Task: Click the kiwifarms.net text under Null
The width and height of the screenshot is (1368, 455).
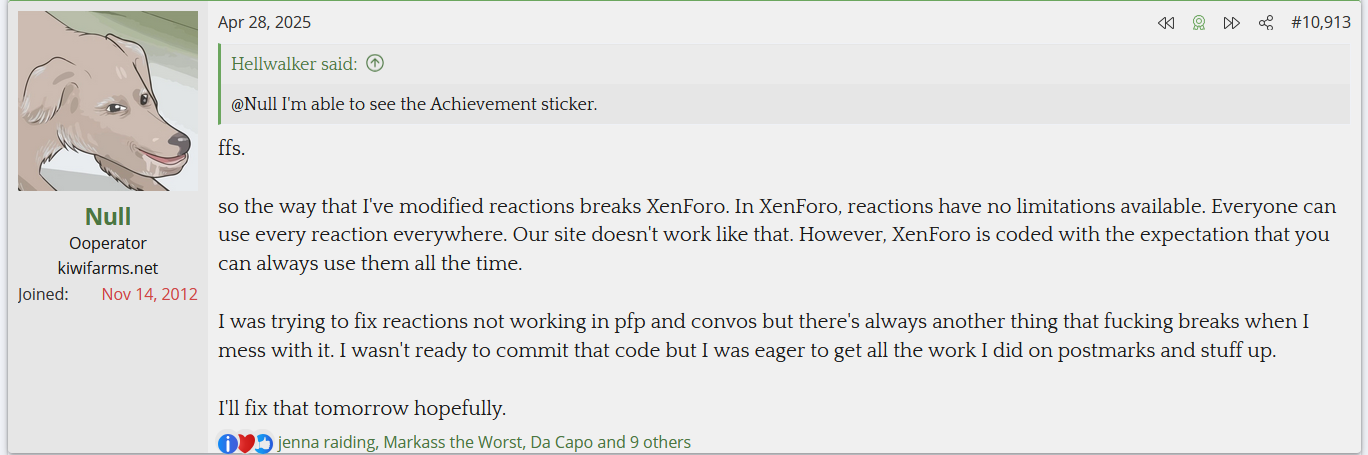Action: click(108, 268)
